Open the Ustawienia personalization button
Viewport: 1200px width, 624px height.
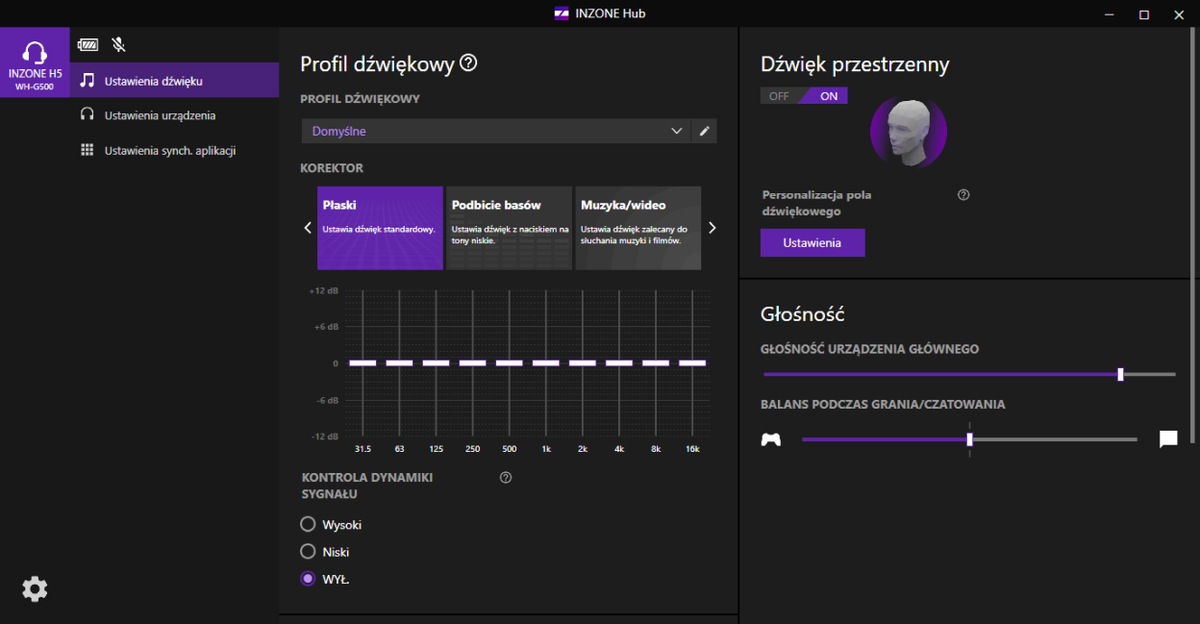812,243
